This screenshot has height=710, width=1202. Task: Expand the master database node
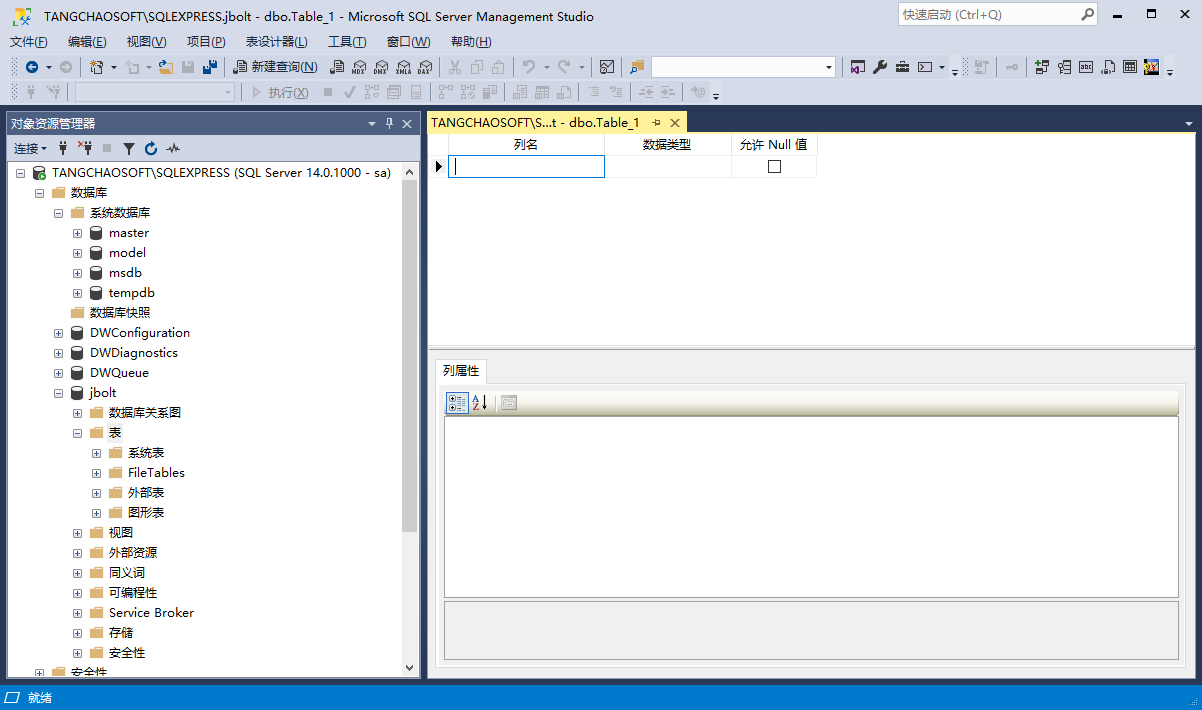[77, 233]
